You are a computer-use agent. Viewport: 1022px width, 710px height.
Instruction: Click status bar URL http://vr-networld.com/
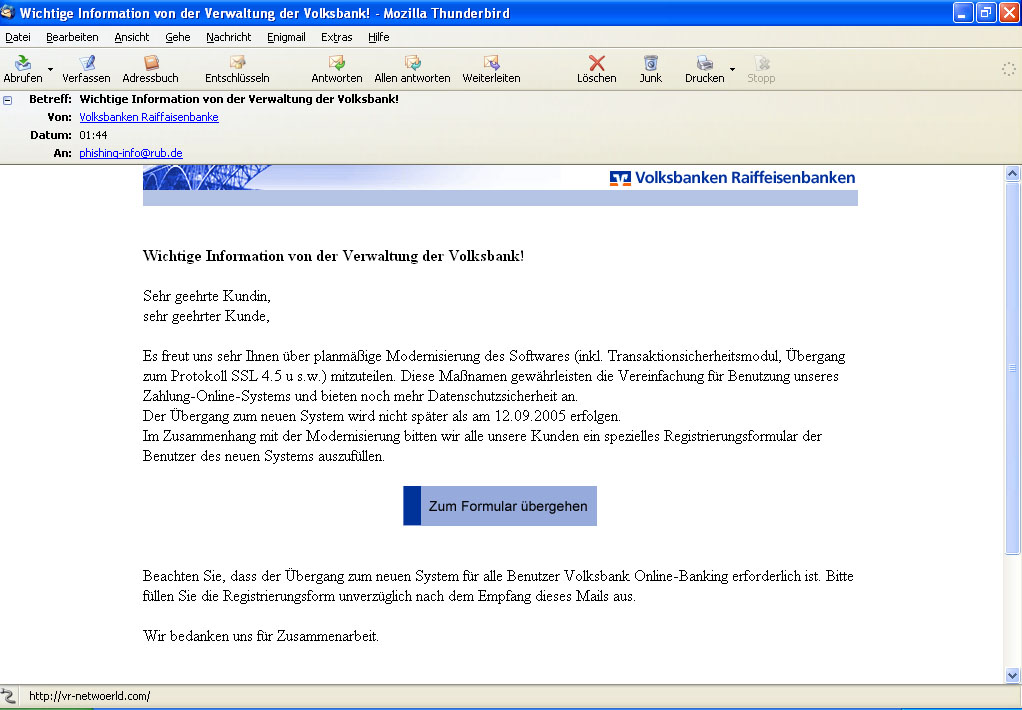[x=89, y=696]
